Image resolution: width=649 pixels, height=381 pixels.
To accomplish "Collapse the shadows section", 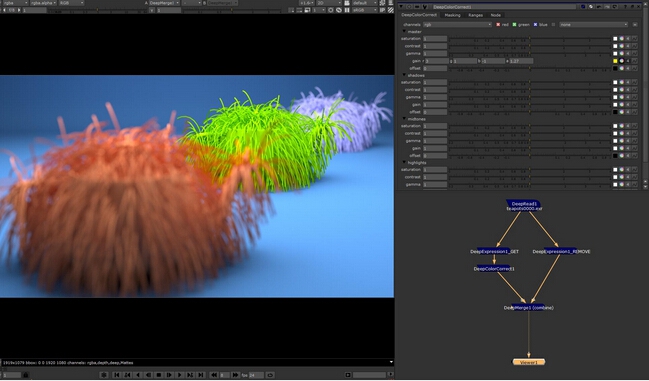I will (x=404, y=75).
